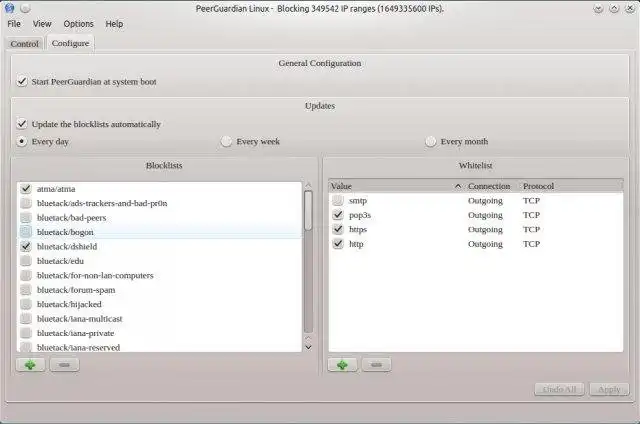Remove whitelist entry with minus button
Image resolution: width=640 pixels, height=424 pixels.
click(376, 365)
